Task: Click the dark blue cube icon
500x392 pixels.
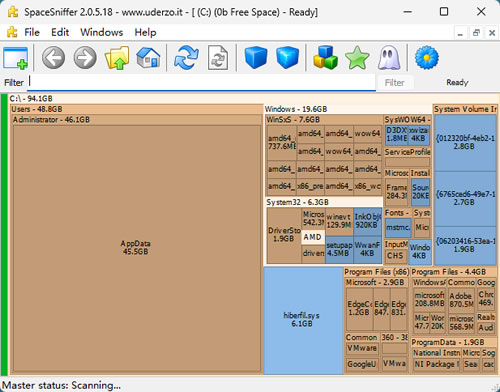Action: 256,58
